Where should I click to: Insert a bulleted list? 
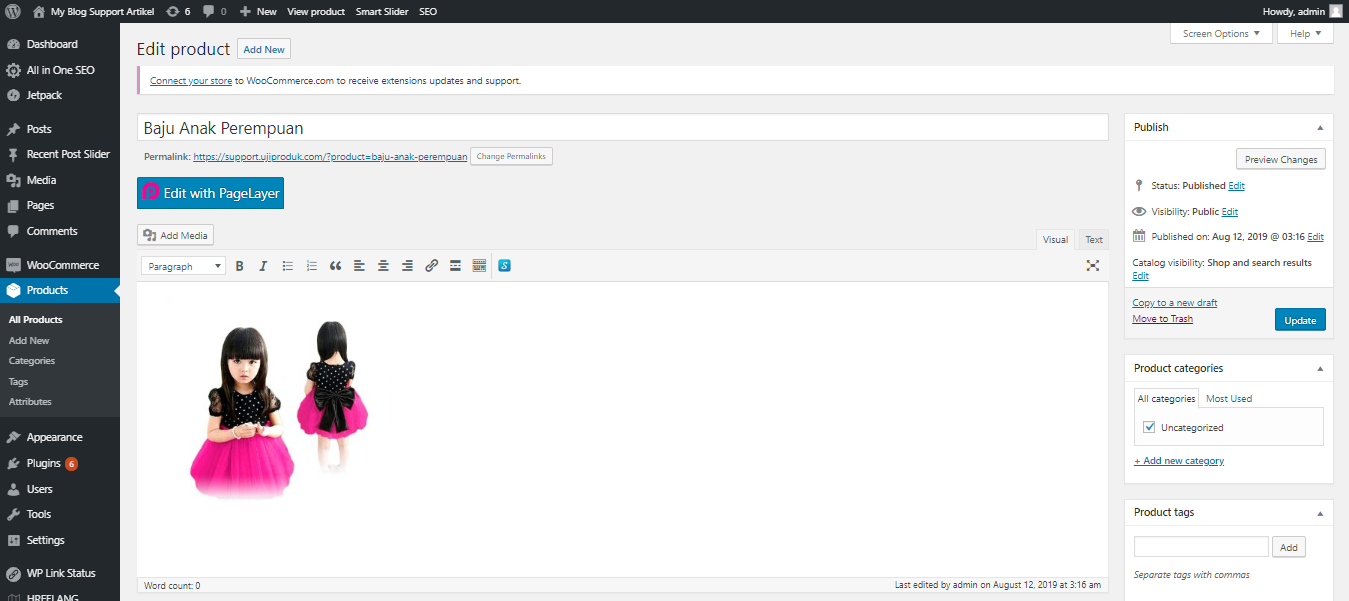point(287,266)
